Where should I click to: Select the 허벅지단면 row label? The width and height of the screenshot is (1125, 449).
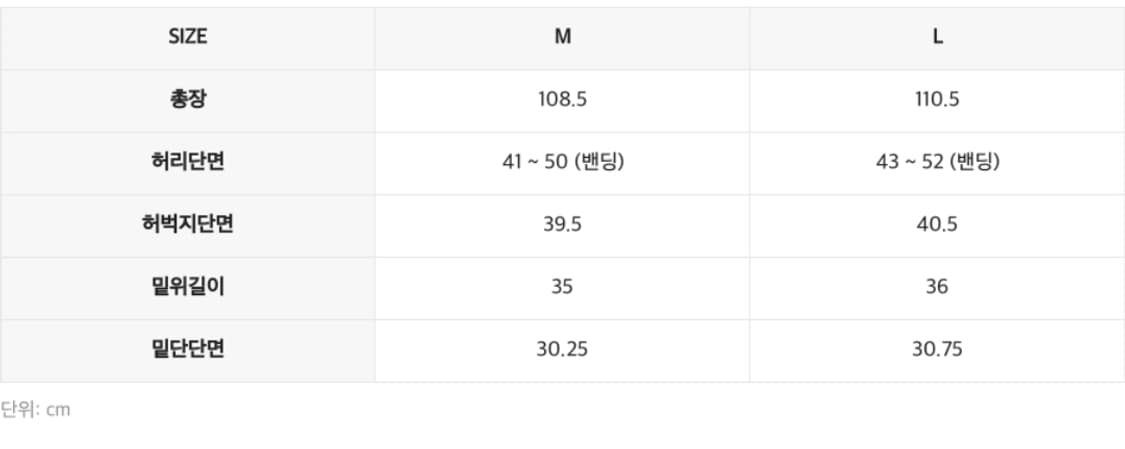[x=187, y=224]
